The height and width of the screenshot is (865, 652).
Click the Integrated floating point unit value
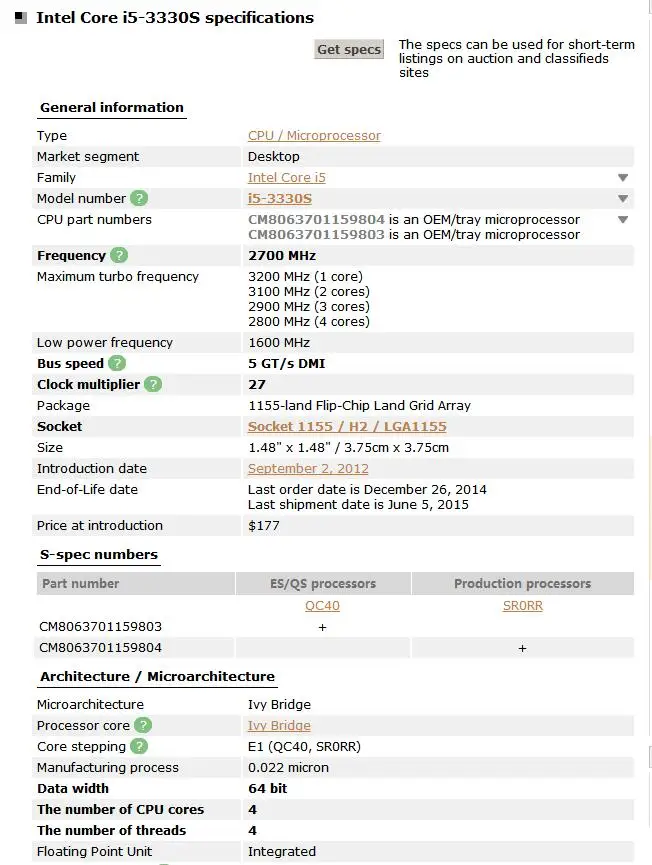click(282, 851)
